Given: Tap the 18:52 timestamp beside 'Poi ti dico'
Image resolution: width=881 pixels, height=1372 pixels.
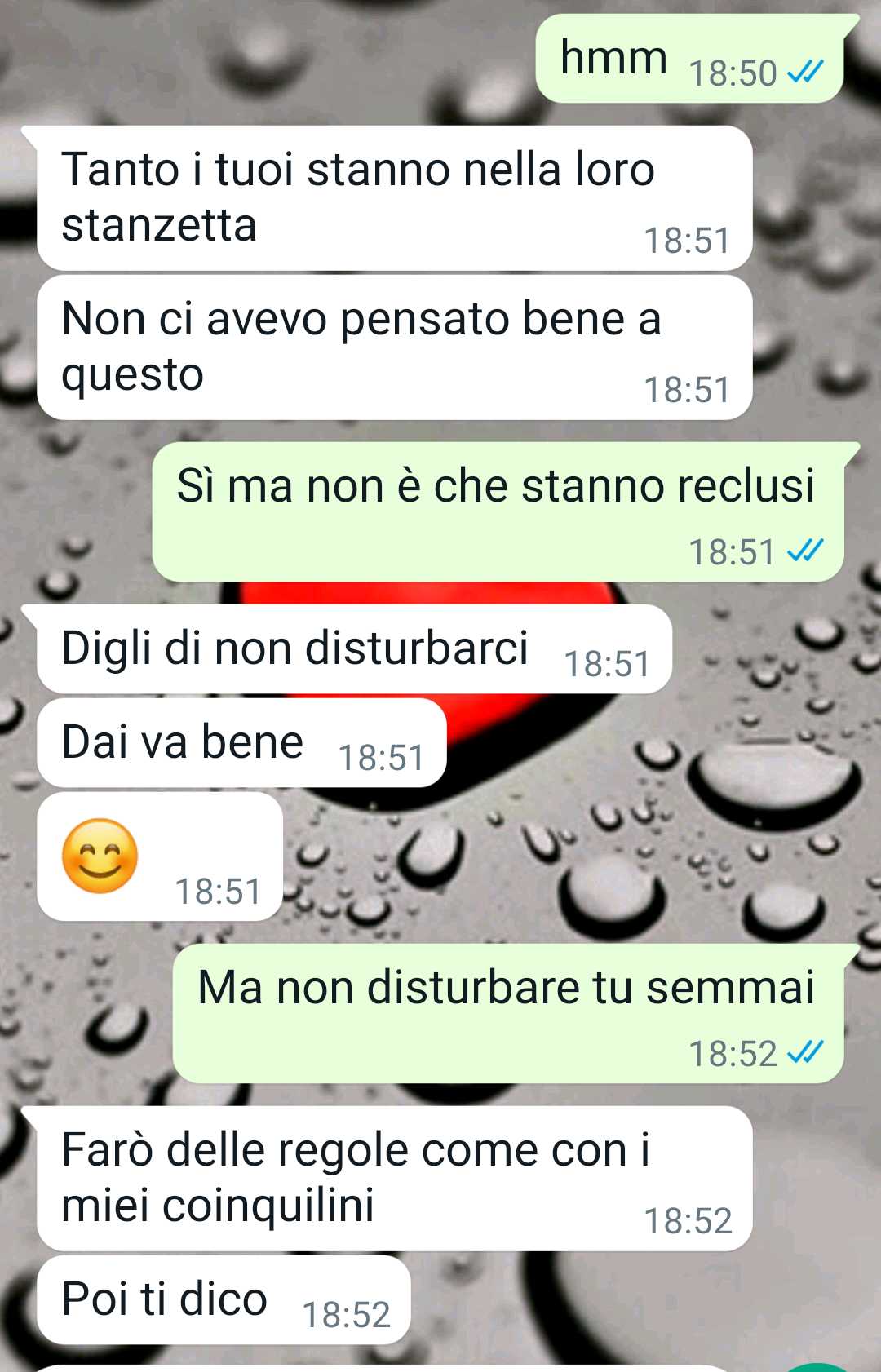Looking at the screenshot, I should coord(347,1315).
